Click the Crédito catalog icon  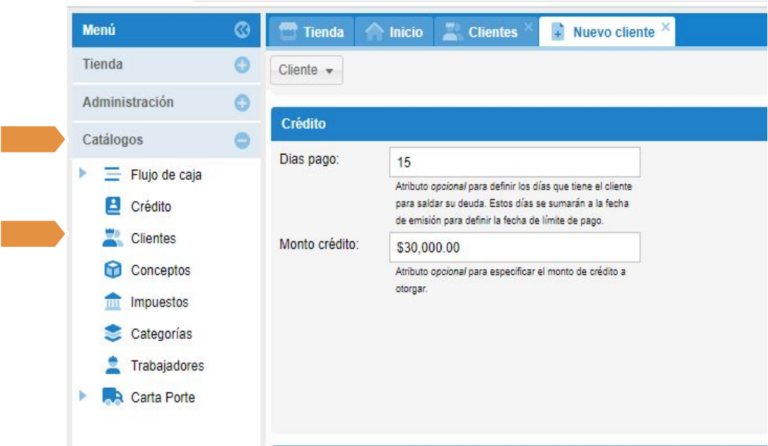pyautogui.click(x=113, y=206)
